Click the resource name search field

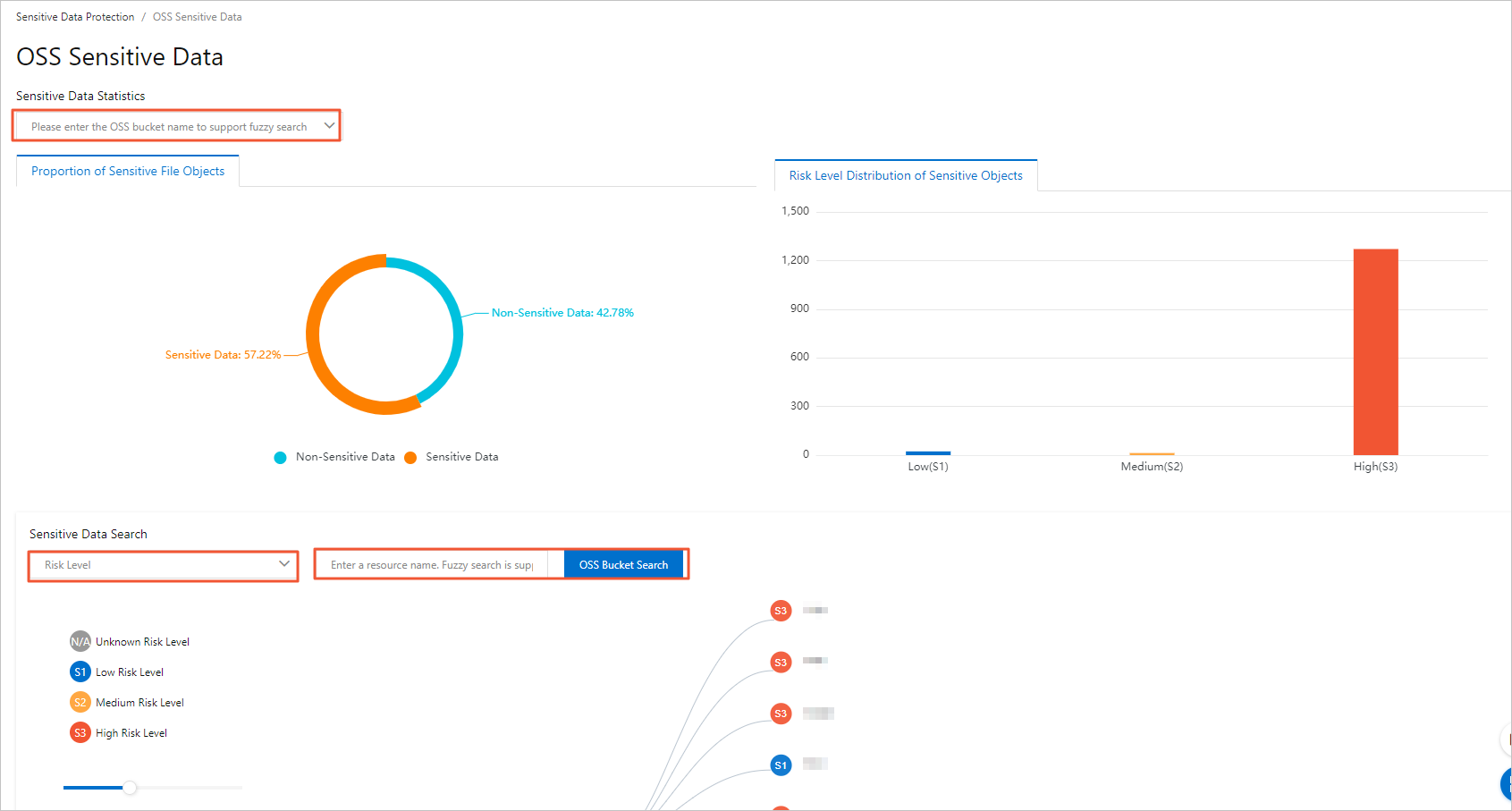[x=433, y=565]
